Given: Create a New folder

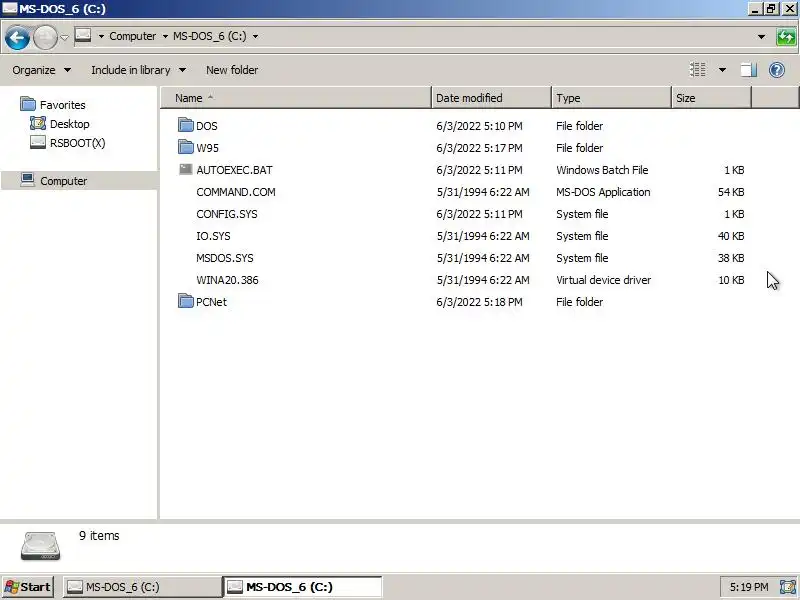Looking at the screenshot, I should click(x=232, y=70).
